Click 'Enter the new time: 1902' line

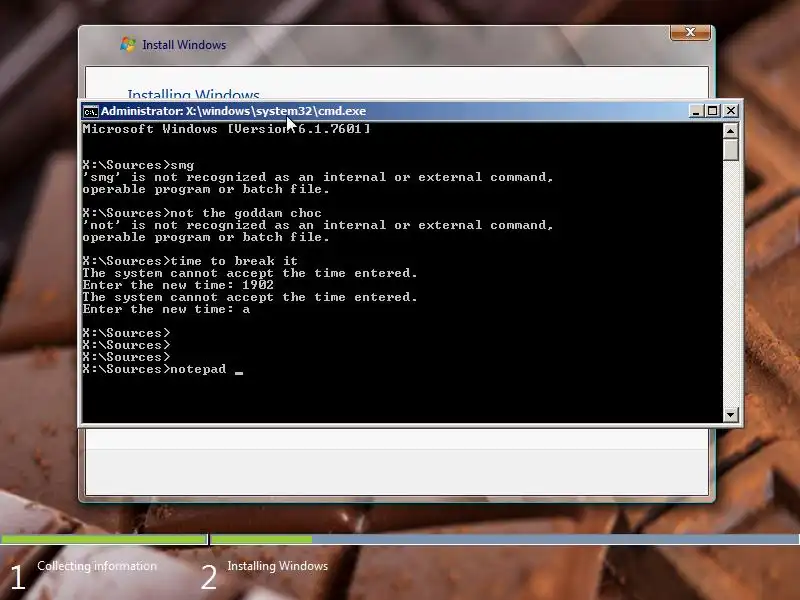178,285
